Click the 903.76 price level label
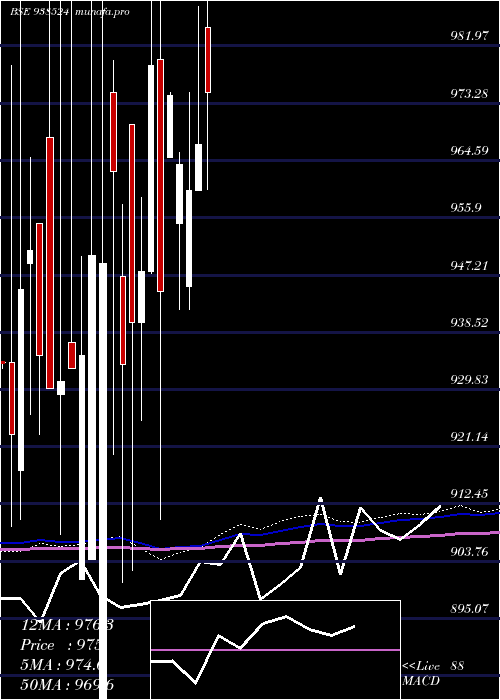 (469, 552)
